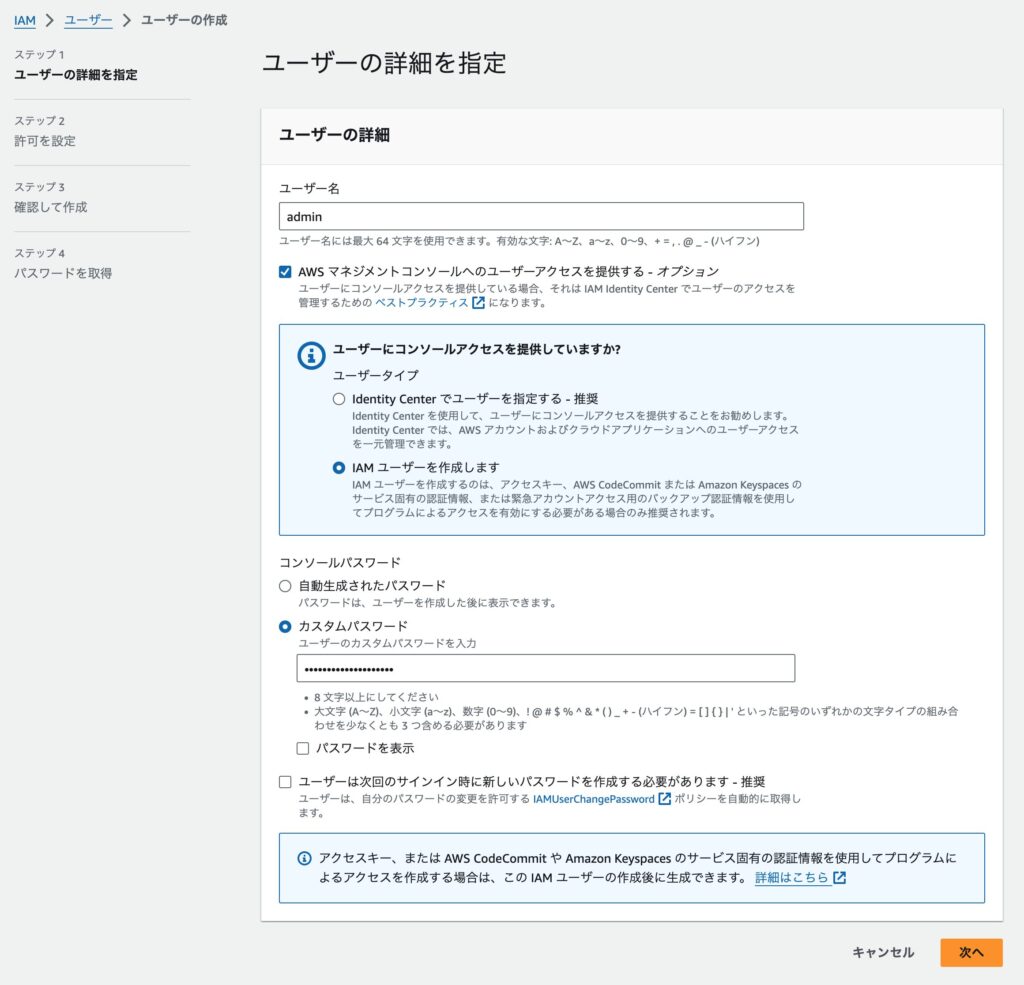Screen dimensions: 1024x985
Task: Click the 8 文字以上にしてください password hint
Action: pos(376,697)
